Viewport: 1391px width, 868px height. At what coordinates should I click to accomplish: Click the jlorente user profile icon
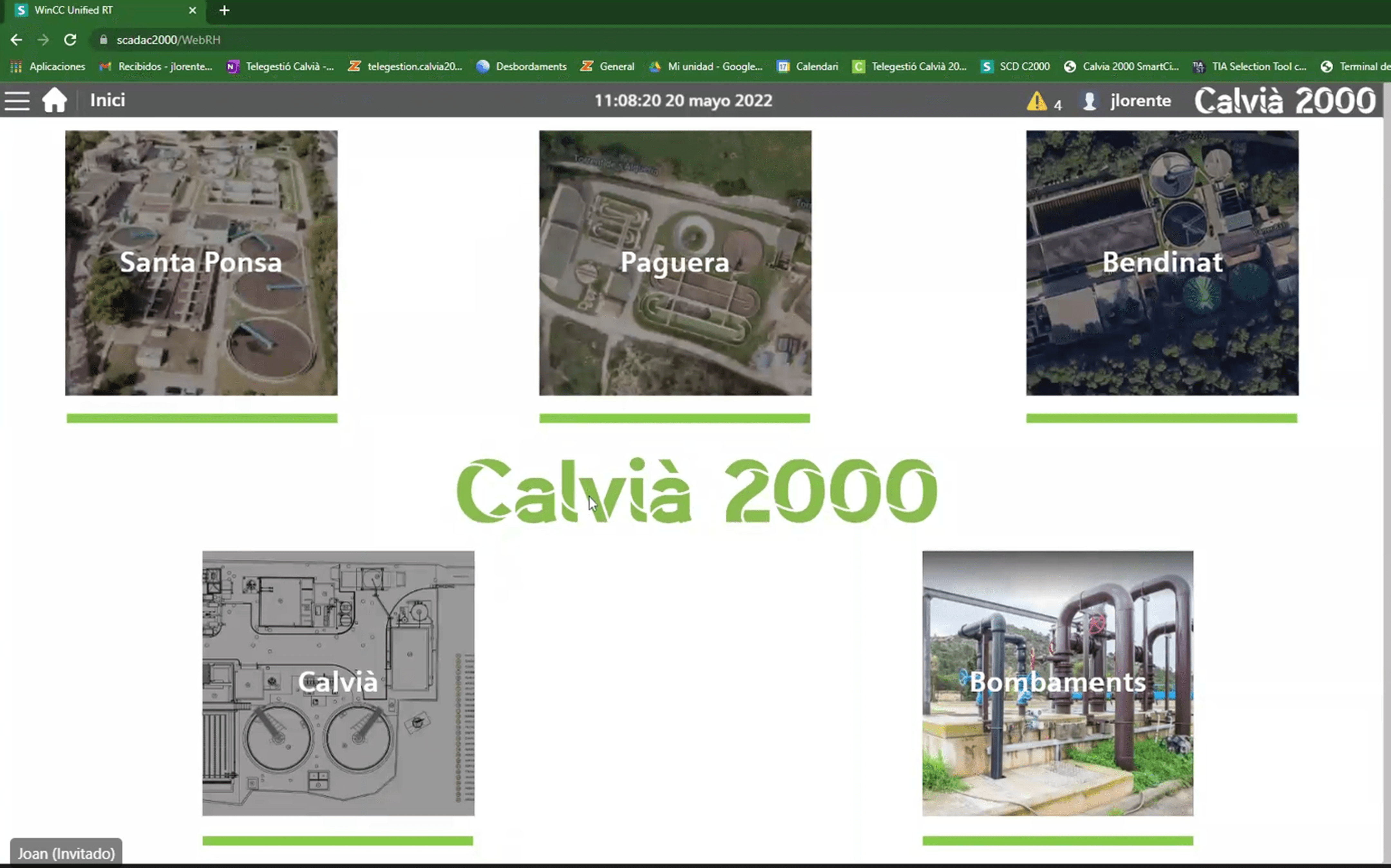coord(1089,101)
